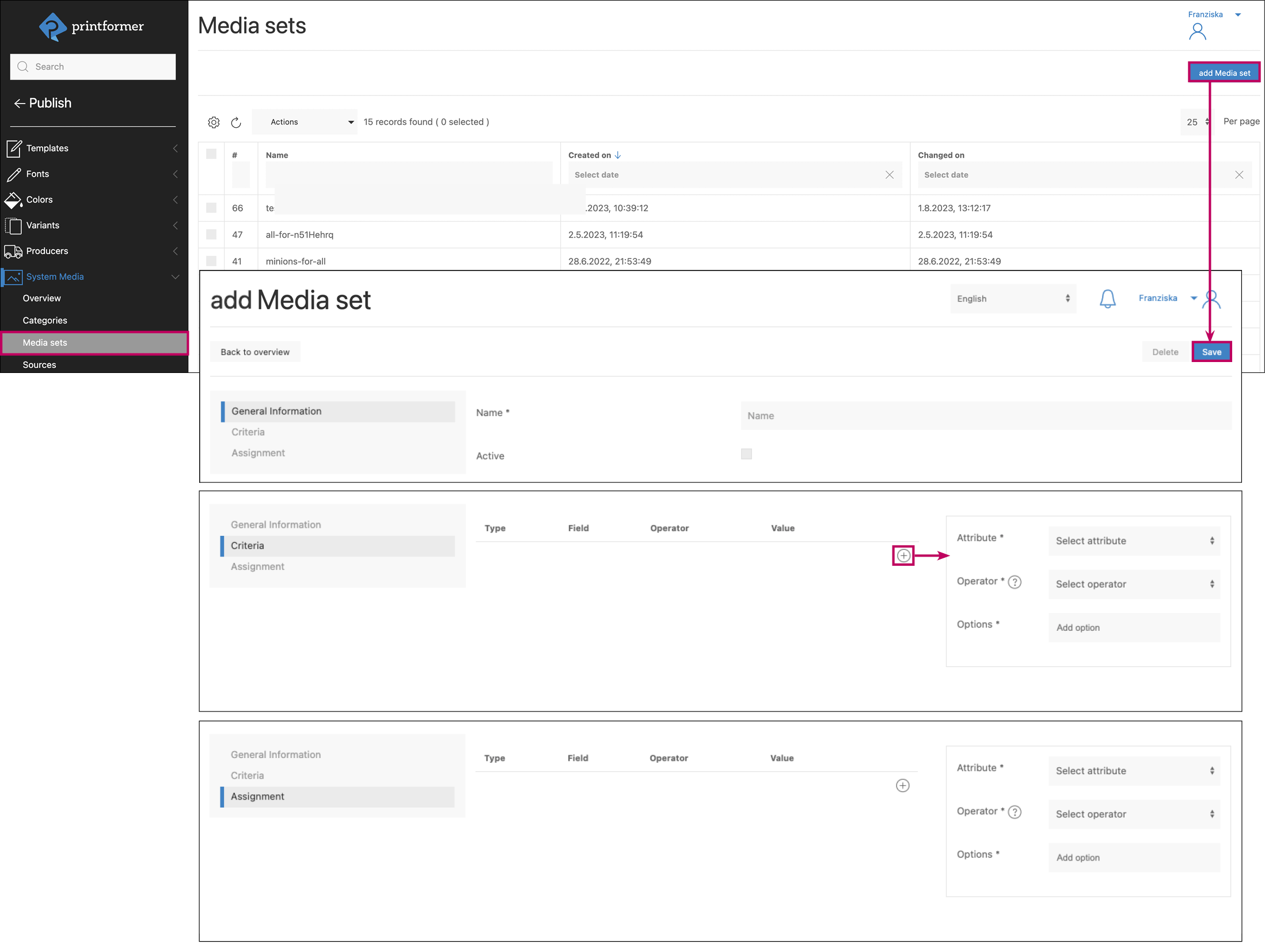
Task: Collapse the System Media menu
Action: pyautogui.click(x=175, y=277)
